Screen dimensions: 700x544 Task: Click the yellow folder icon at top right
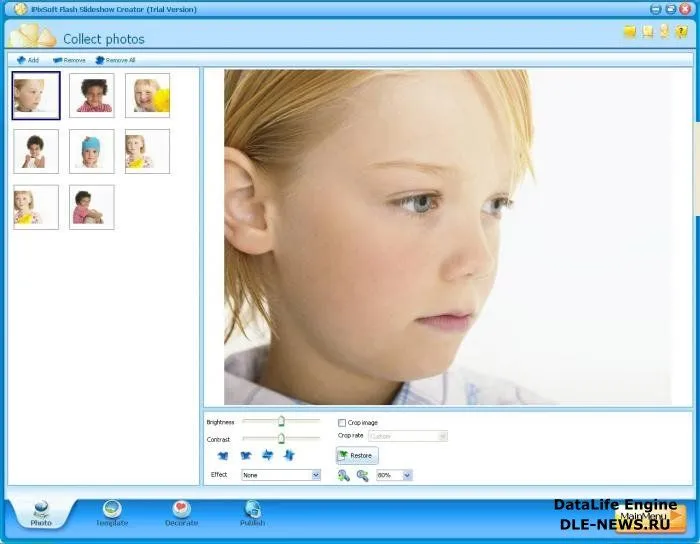tap(629, 32)
